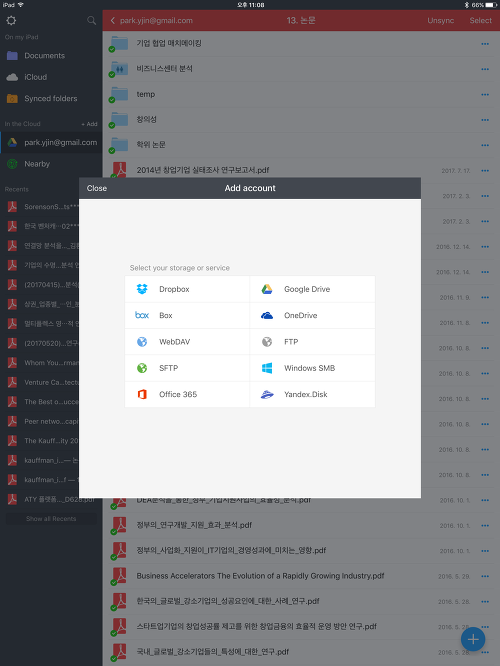Open the 학위 논문 folder
This screenshot has height=666, width=500.
(x=301, y=145)
